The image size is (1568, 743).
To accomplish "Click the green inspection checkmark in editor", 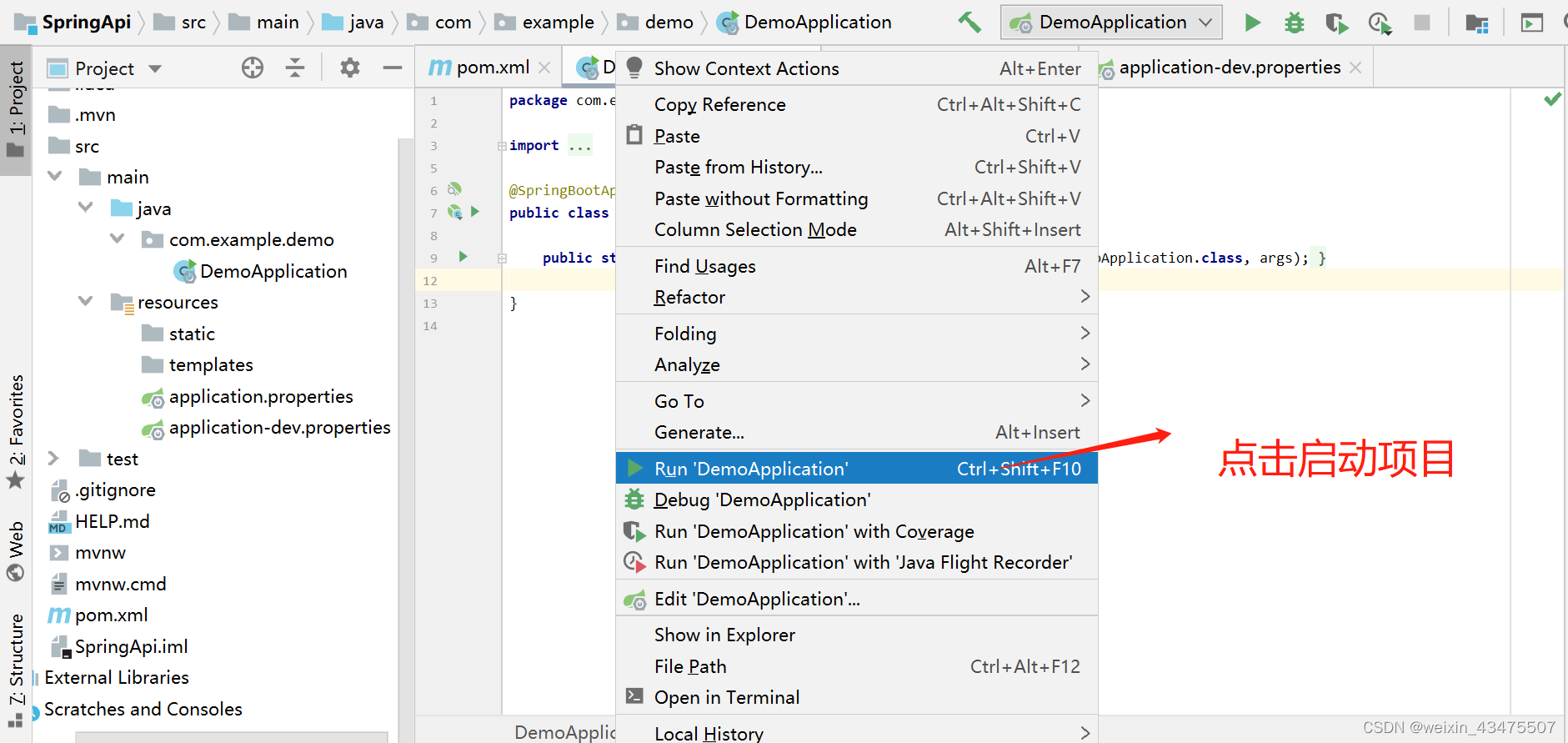I will [1552, 100].
